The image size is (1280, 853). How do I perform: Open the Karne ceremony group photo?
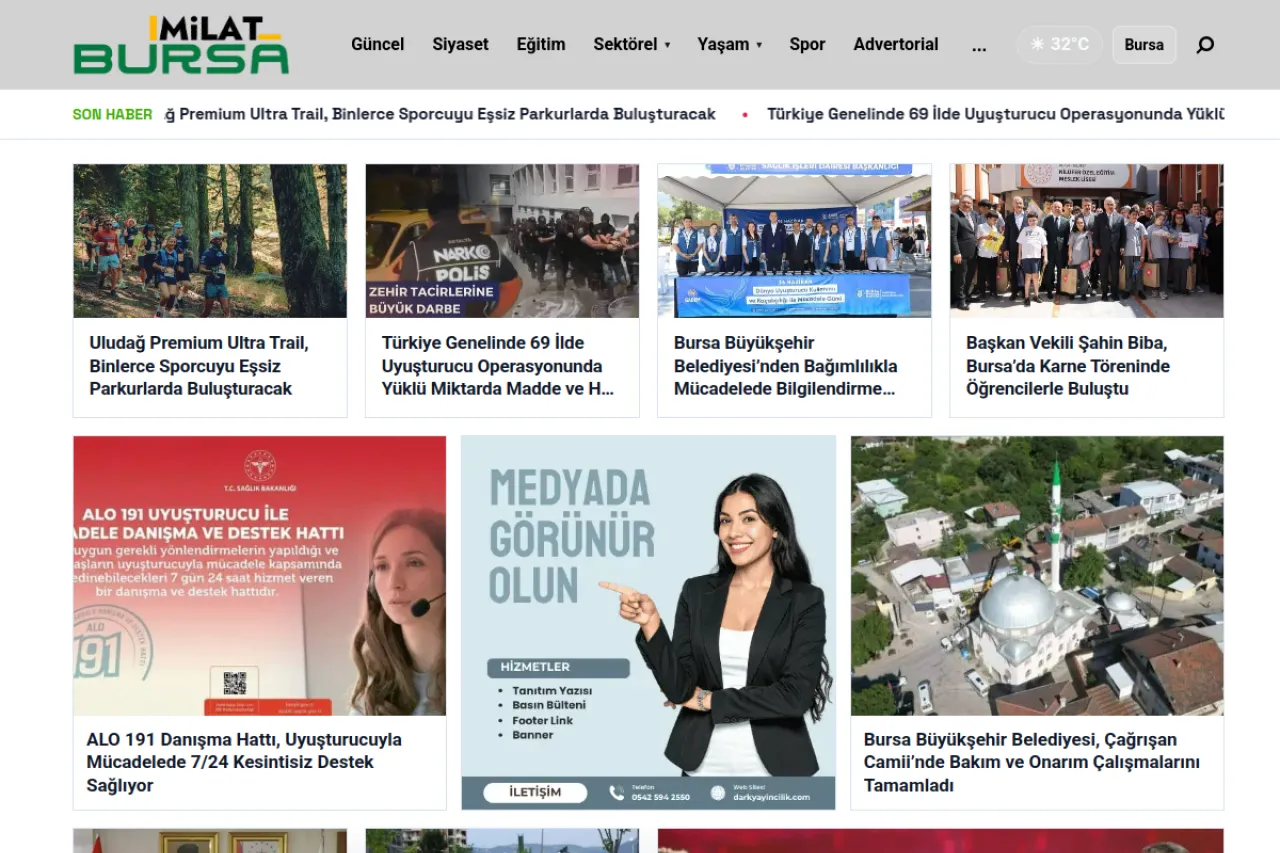(x=1087, y=241)
